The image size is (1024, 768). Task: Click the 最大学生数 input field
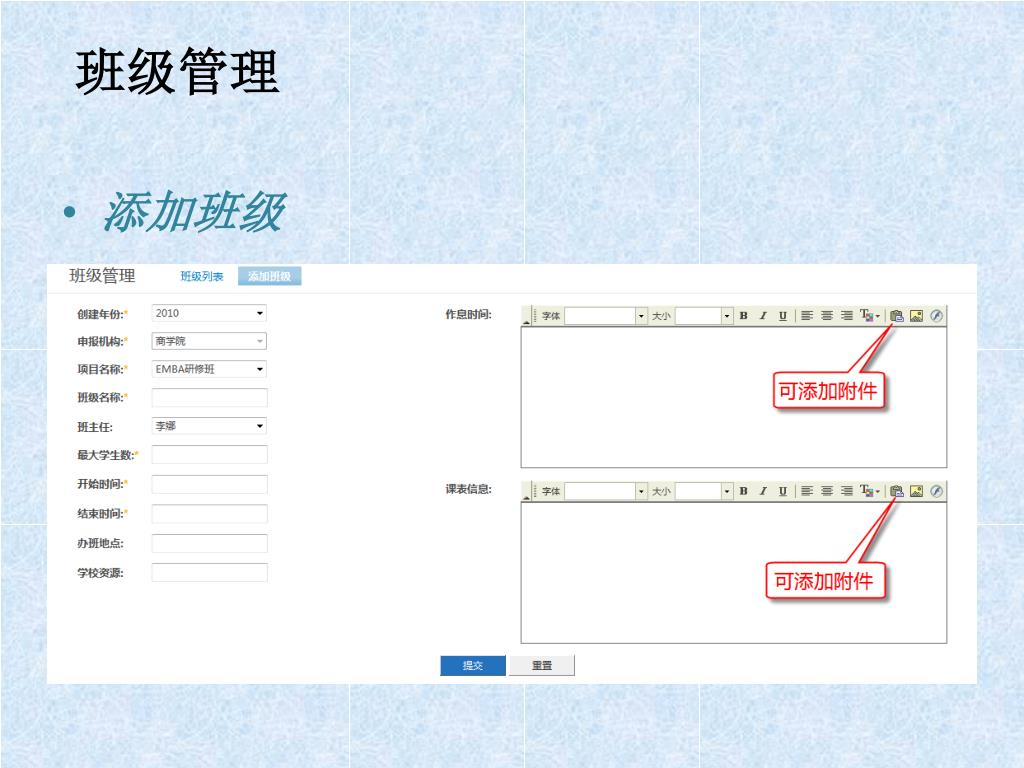[x=209, y=455]
